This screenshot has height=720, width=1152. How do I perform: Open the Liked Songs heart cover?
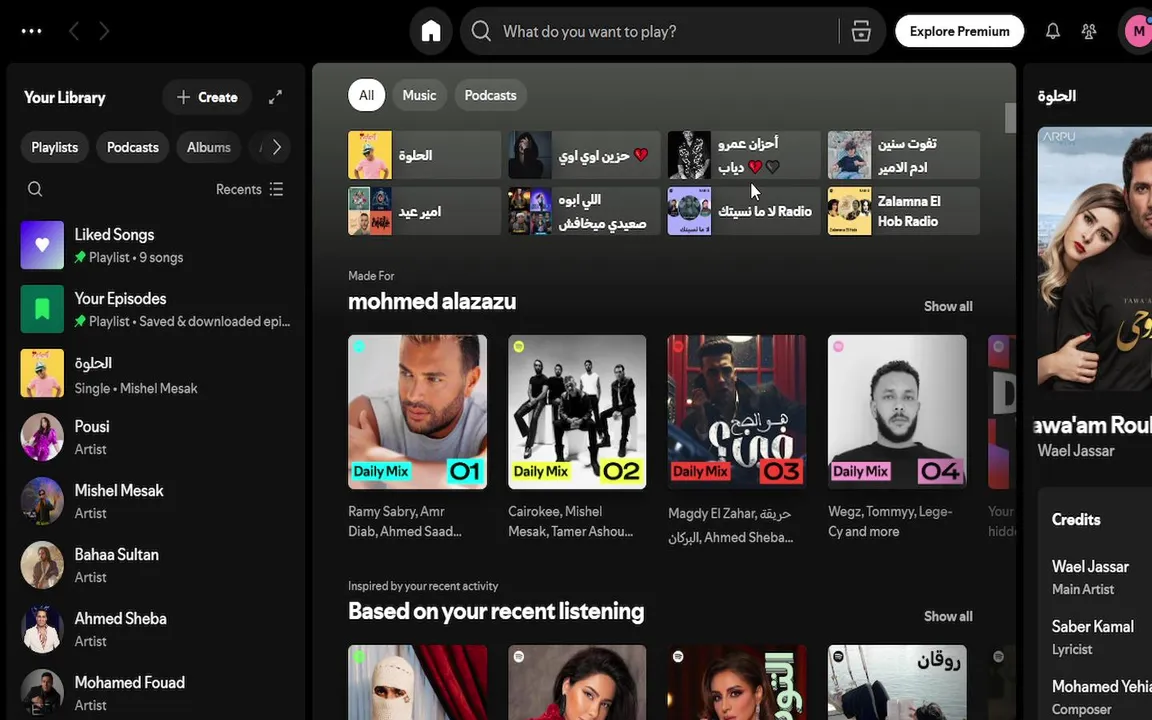point(42,245)
